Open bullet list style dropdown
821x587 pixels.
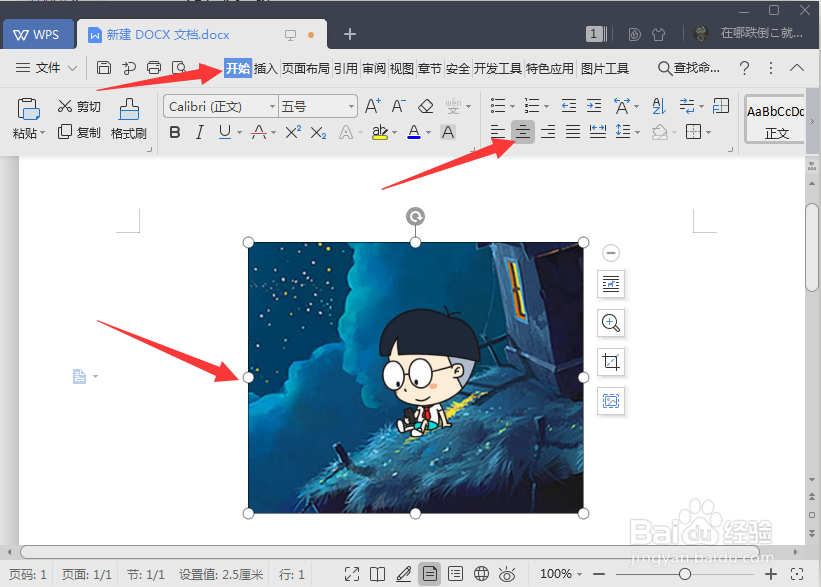coord(513,106)
